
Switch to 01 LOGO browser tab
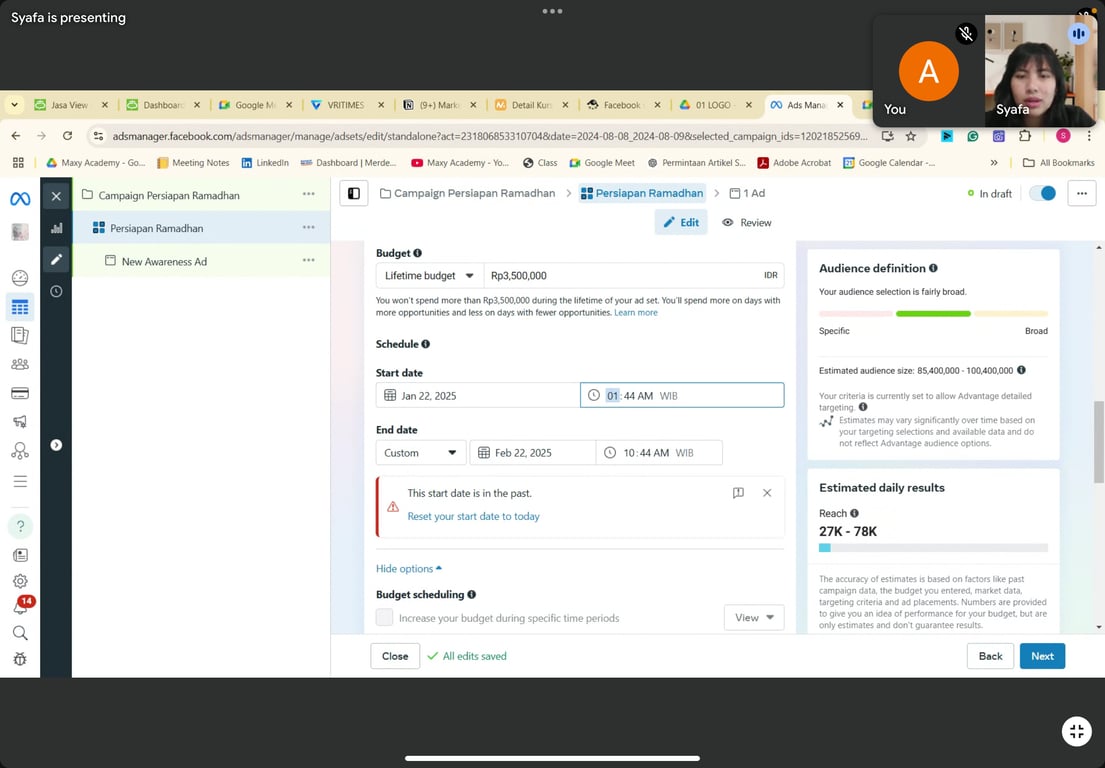(715, 105)
